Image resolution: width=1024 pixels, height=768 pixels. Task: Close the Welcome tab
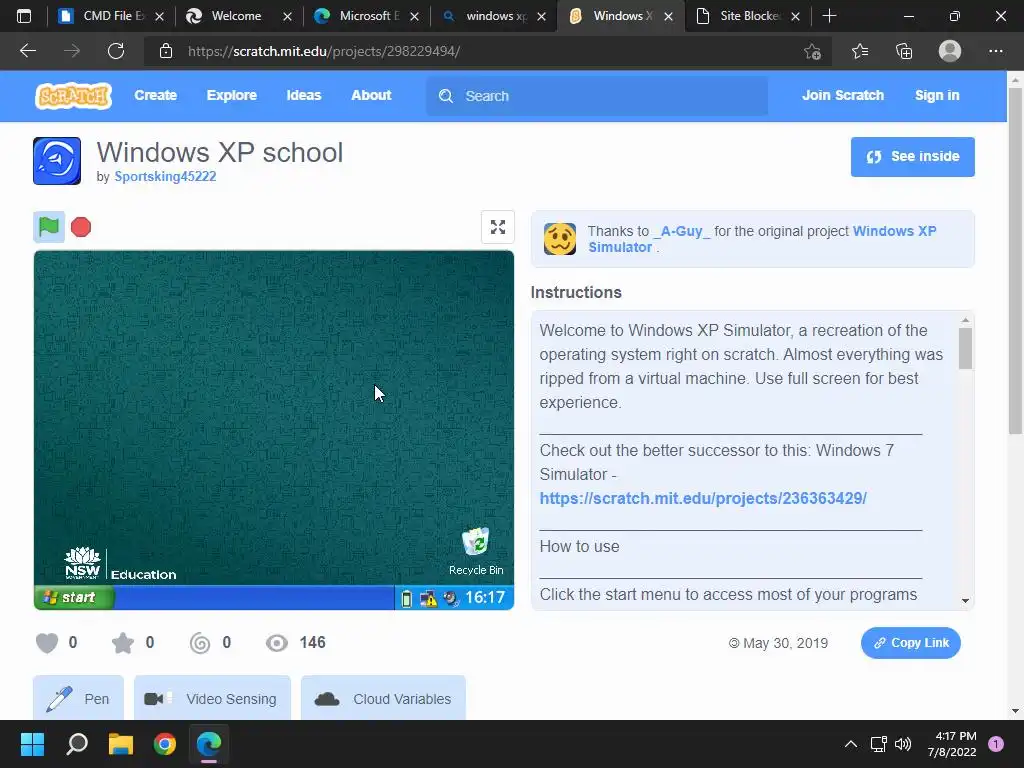click(x=287, y=17)
